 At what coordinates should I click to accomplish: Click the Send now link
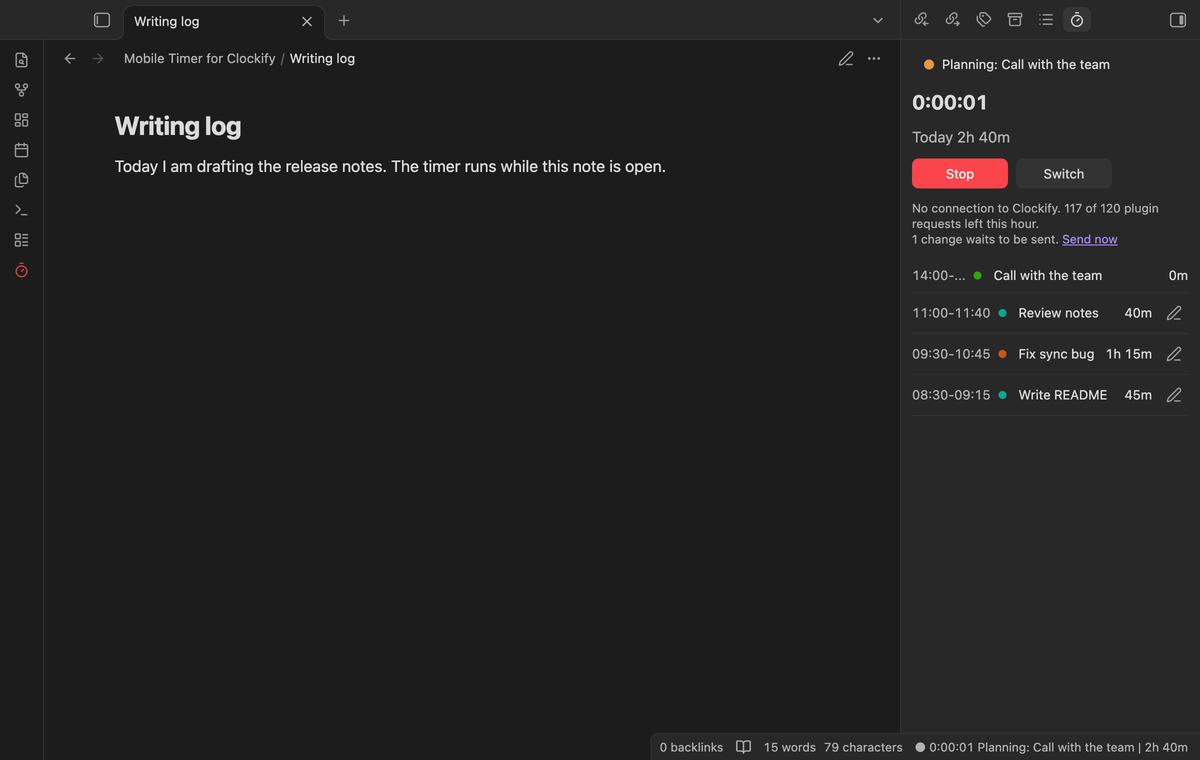click(1090, 239)
